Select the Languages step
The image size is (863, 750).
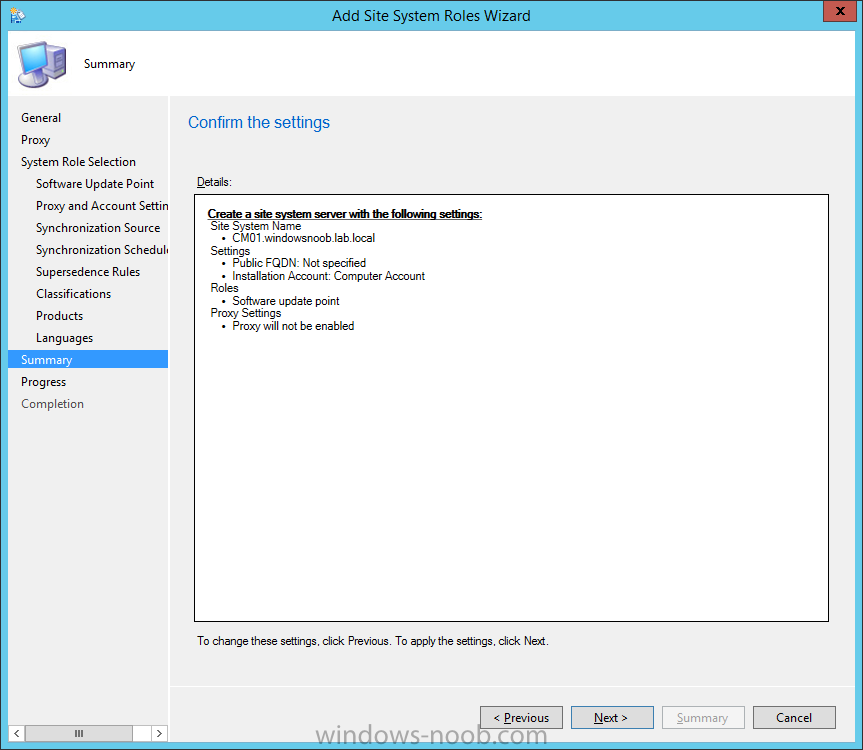pos(64,338)
